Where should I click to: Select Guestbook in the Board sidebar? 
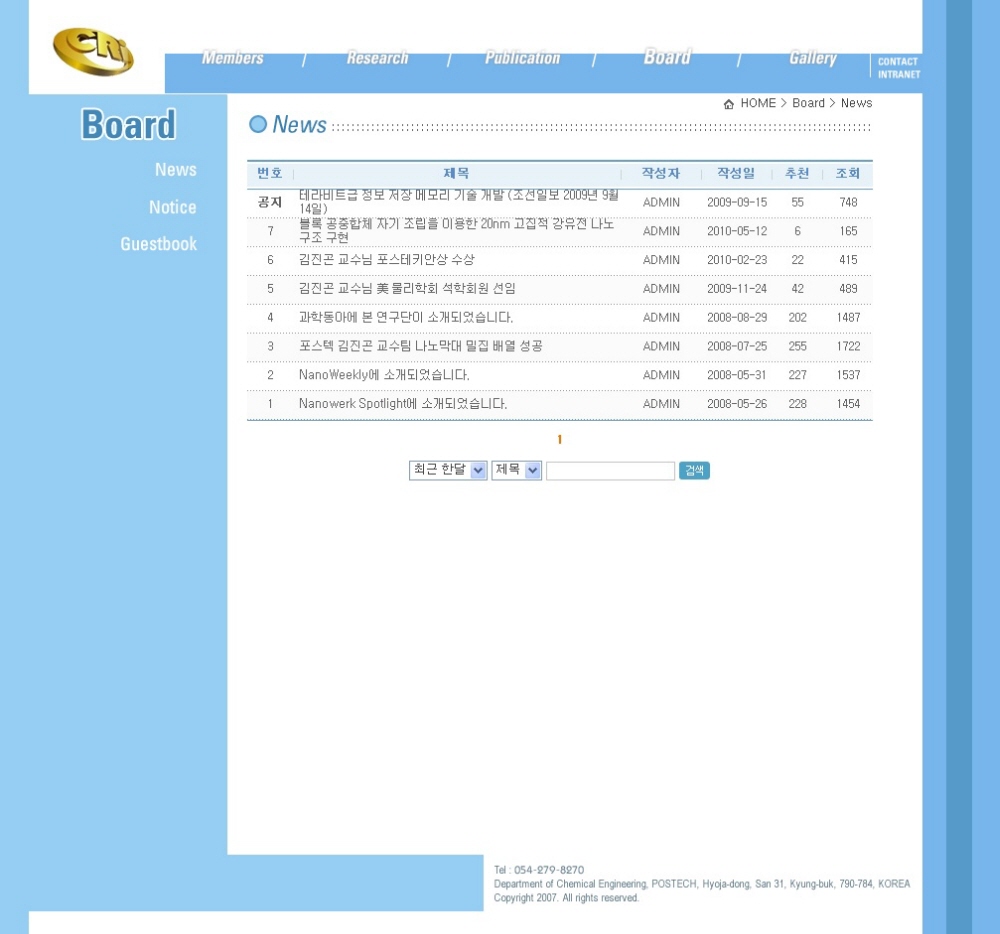pyautogui.click(x=158, y=244)
